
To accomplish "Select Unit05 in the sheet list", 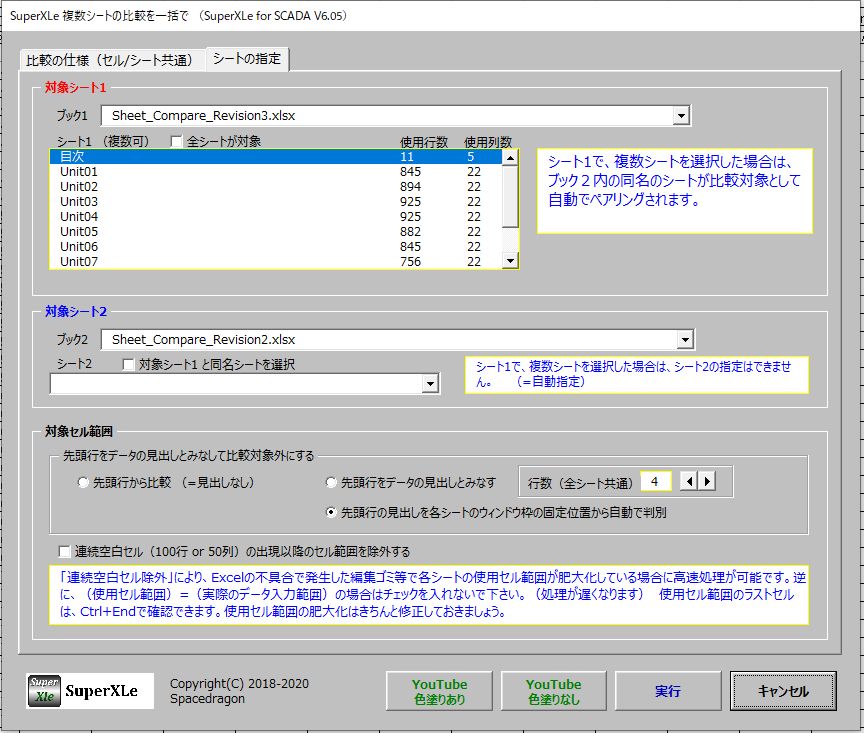I will coord(276,231).
